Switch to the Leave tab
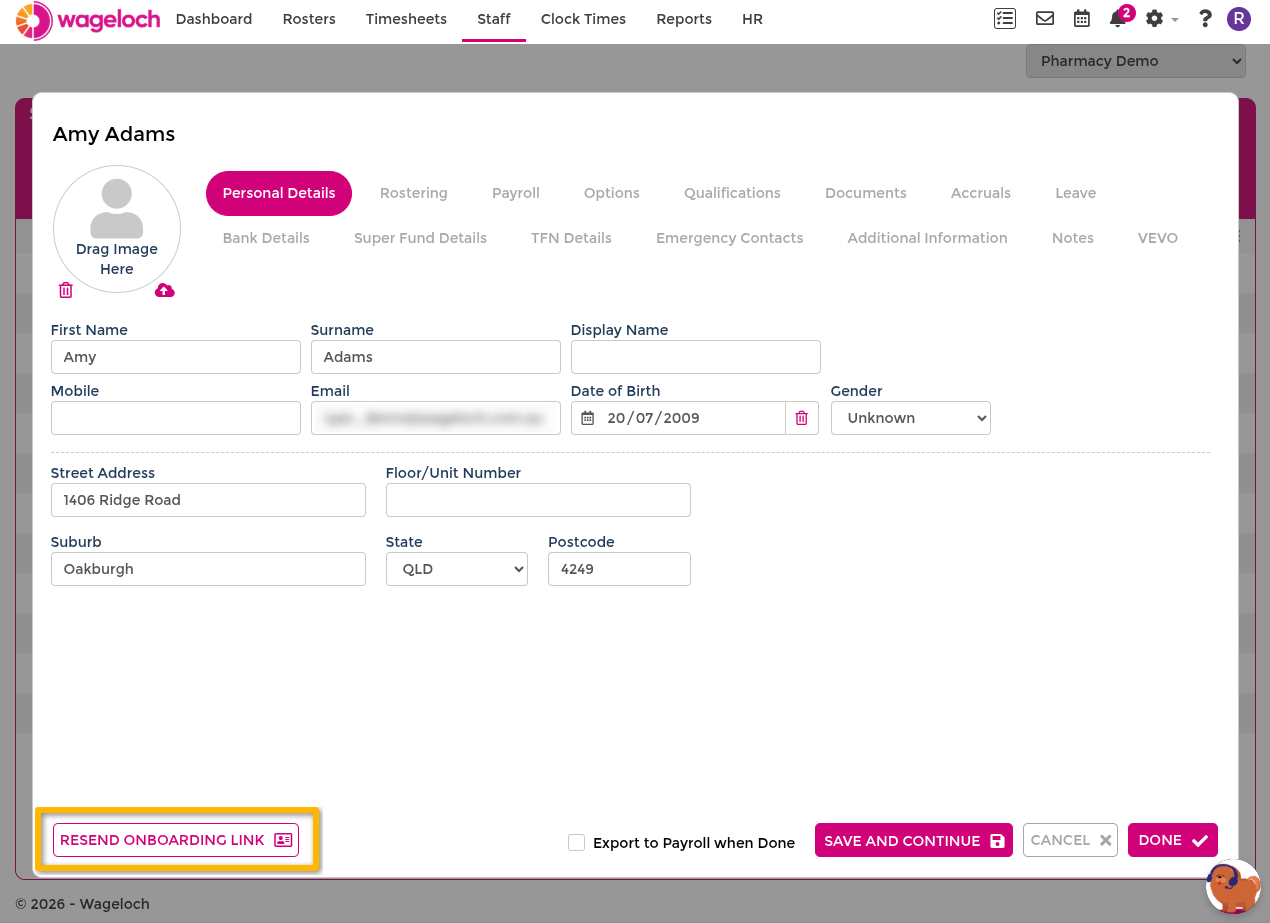The height and width of the screenshot is (923, 1270). (1076, 193)
